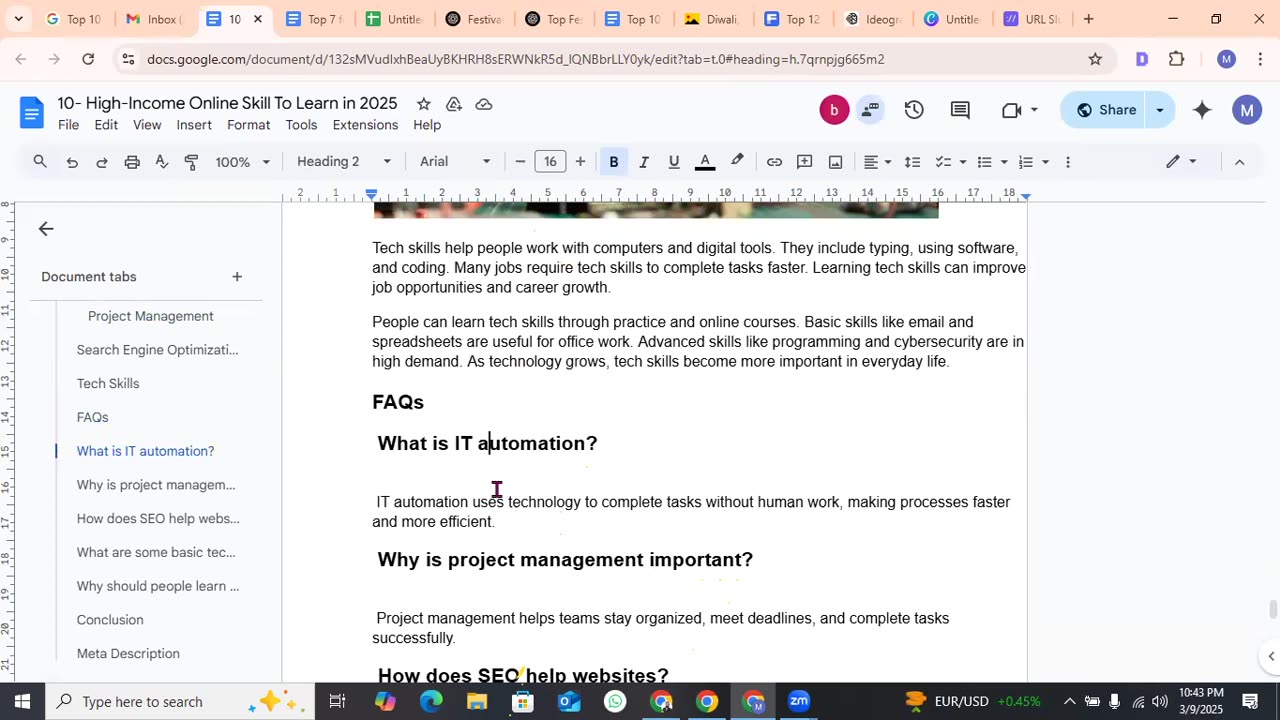
Task: Open the Extensions menu
Action: click(365, 125)
